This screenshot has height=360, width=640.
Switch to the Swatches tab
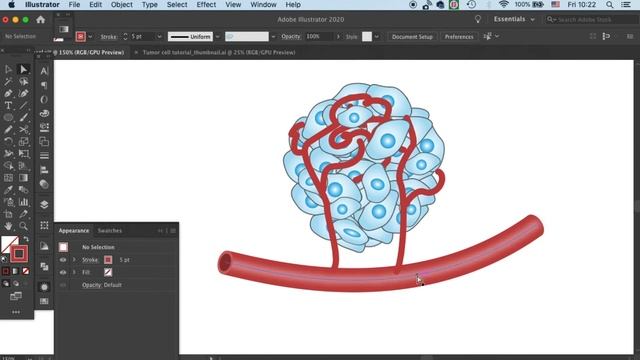pyautogui.click(x=109, y=231)
